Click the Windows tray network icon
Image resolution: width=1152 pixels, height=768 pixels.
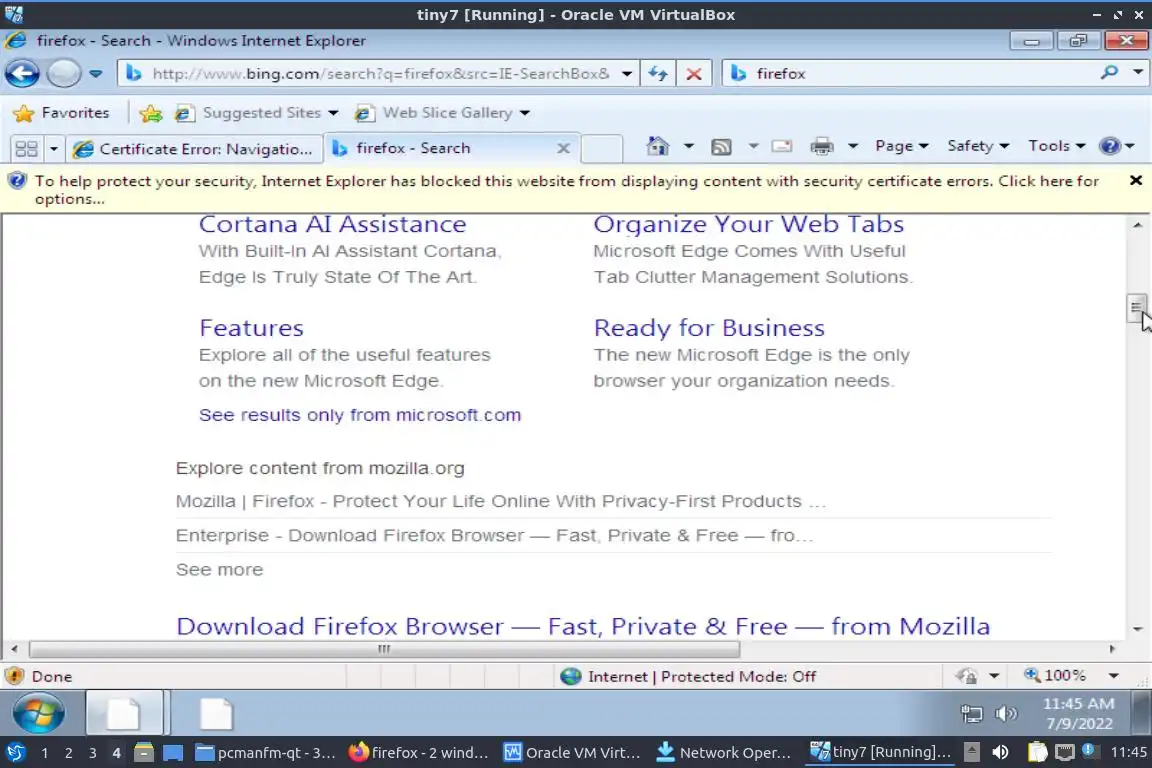click(971, 713)
